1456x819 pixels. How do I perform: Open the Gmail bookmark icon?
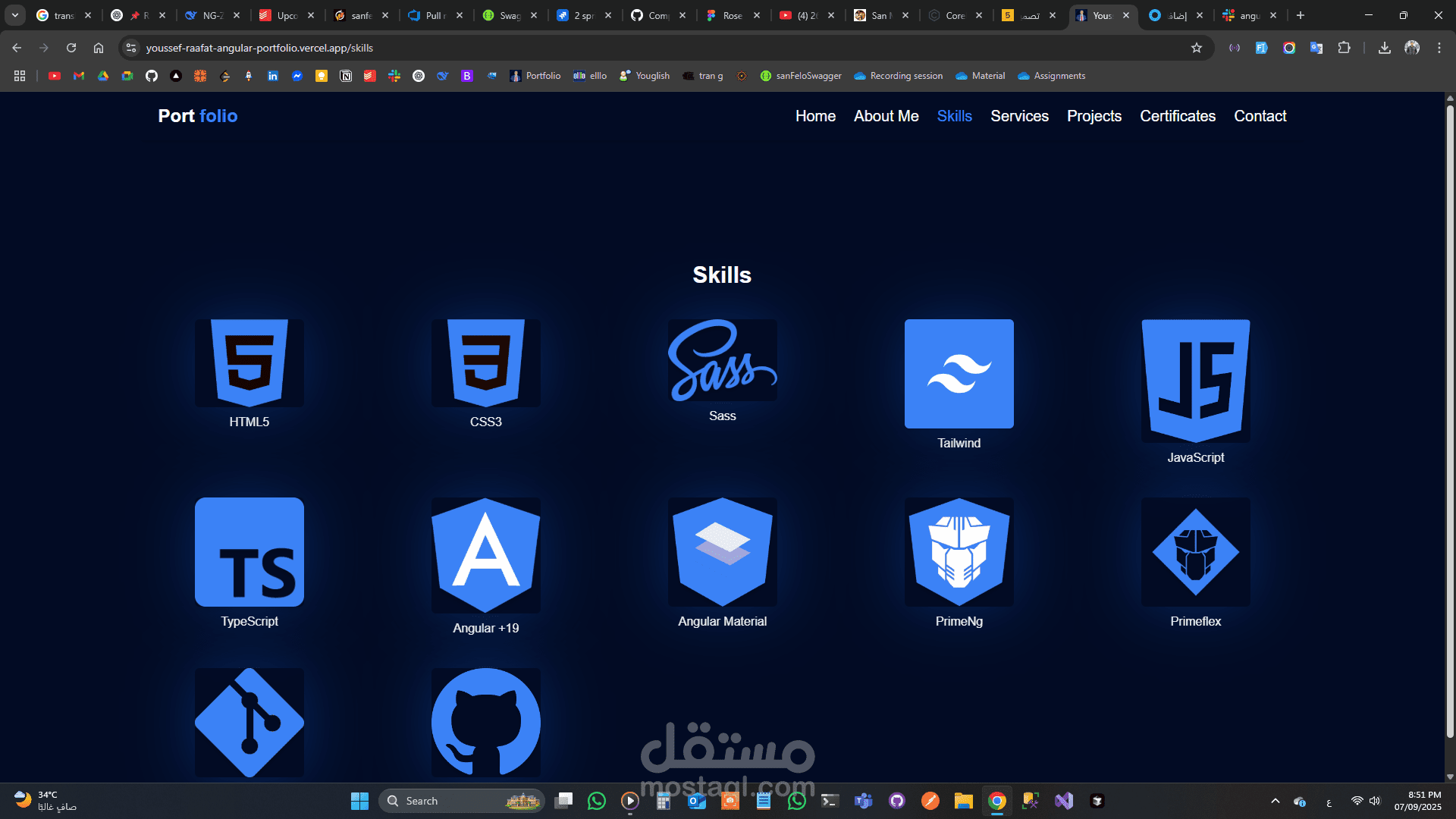[79, 76]
